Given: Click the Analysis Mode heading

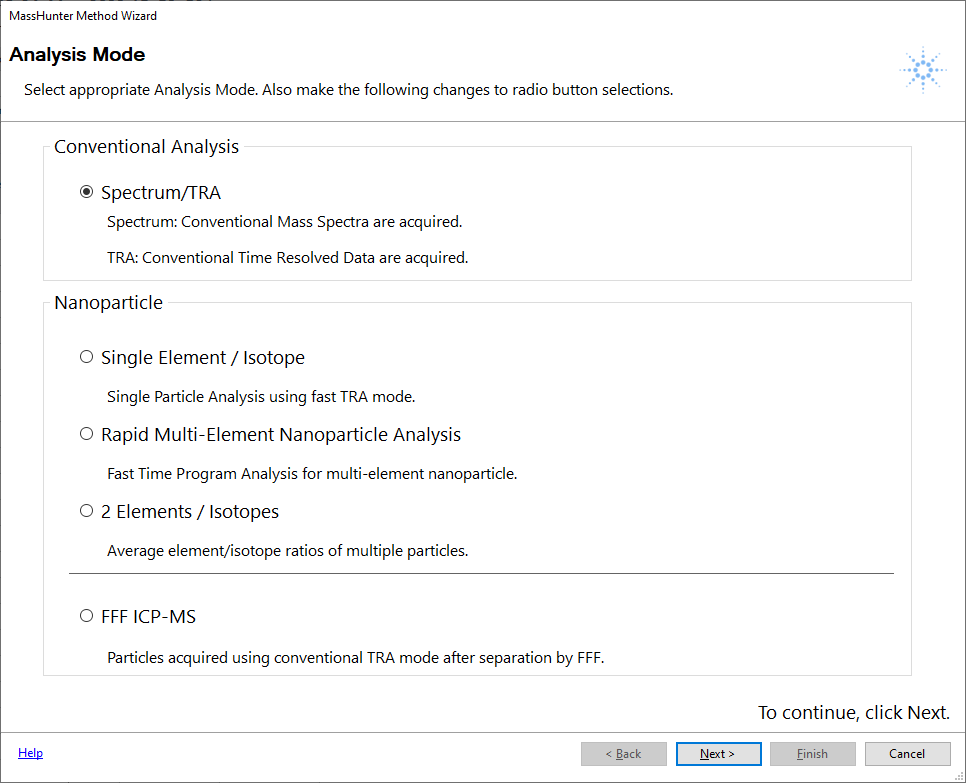Looking at the screenshot, I should point(77,54).
